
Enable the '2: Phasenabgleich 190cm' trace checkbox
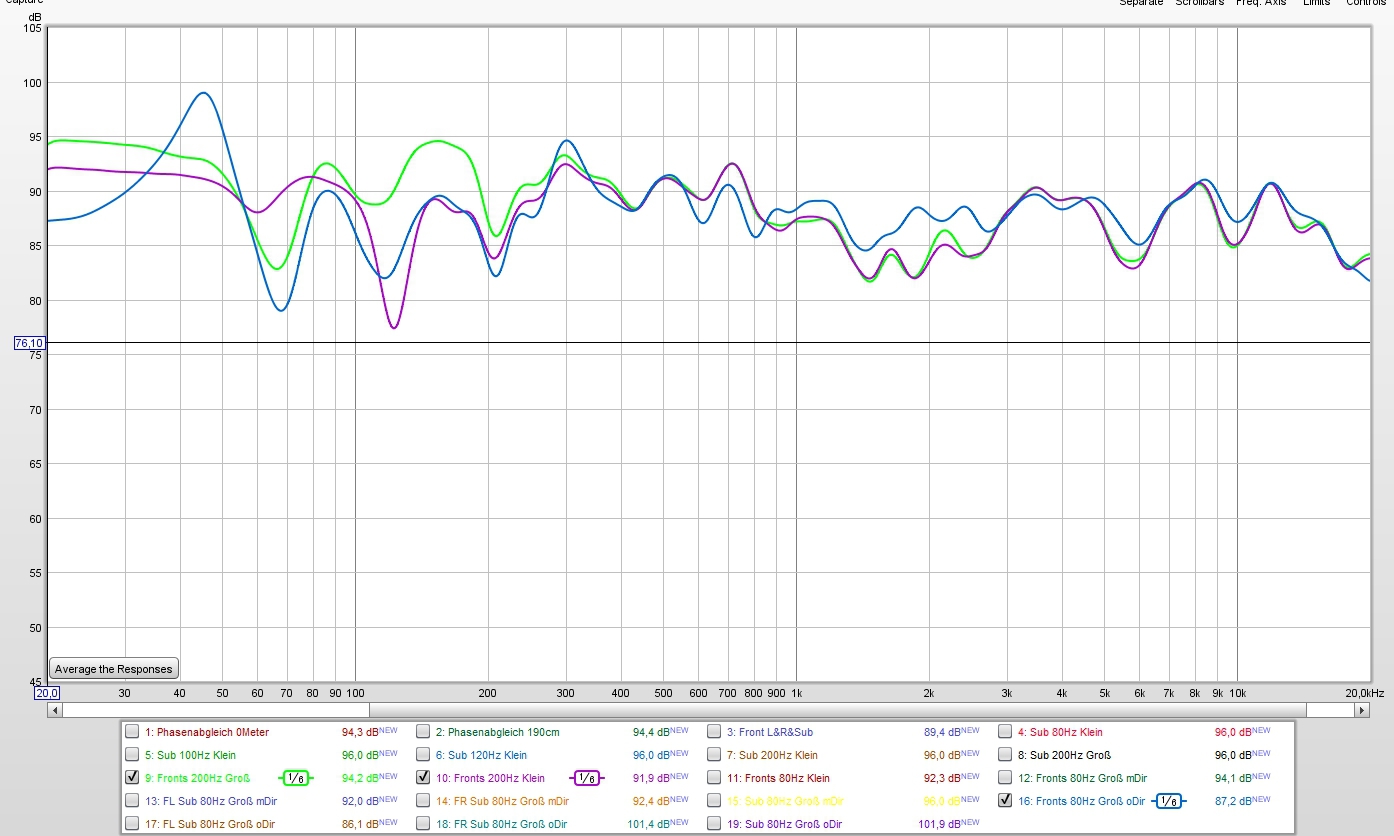(x=423, y=732)
